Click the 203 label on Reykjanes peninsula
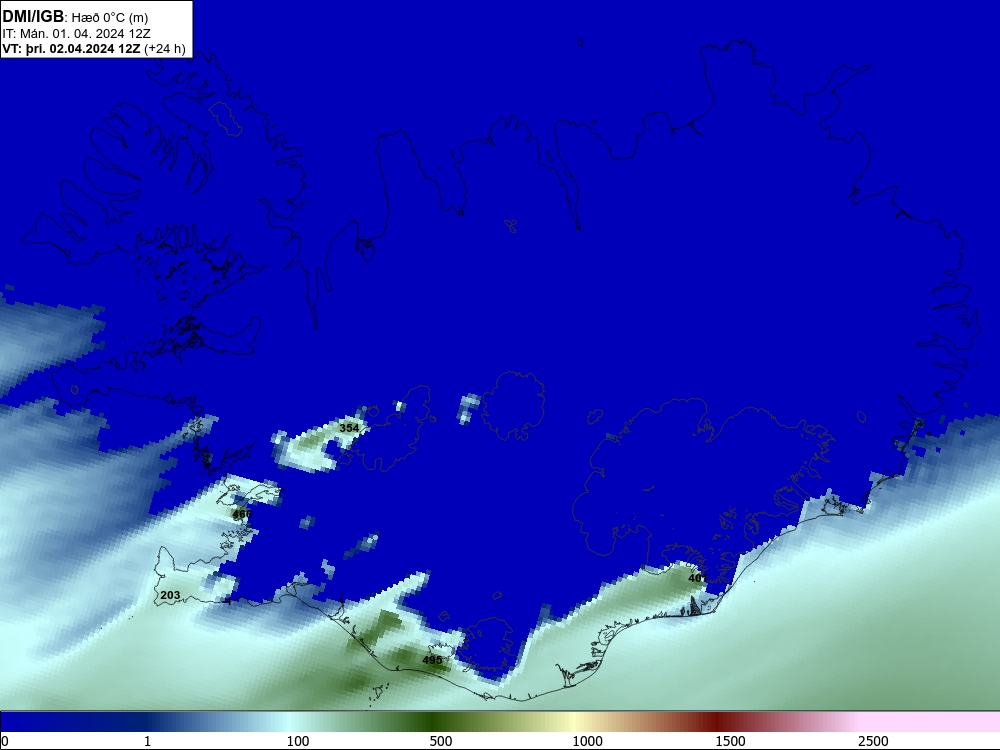Viewport: 1000px width, 750px height. [x=170, y=595]
